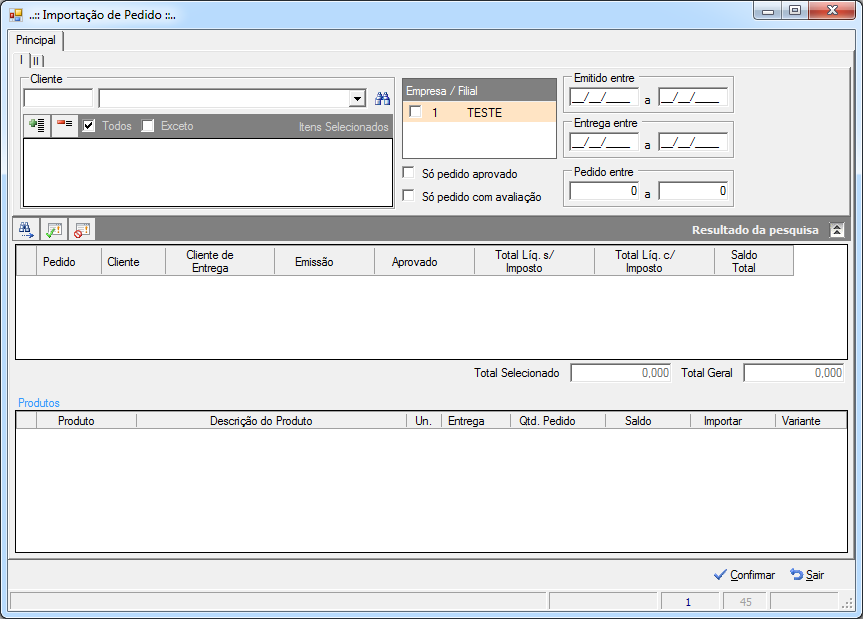This screenshot has height=619, width=863.
Task: Open the Cliente name dropdown
Action: pyautogui.click(x=357, y=98)
